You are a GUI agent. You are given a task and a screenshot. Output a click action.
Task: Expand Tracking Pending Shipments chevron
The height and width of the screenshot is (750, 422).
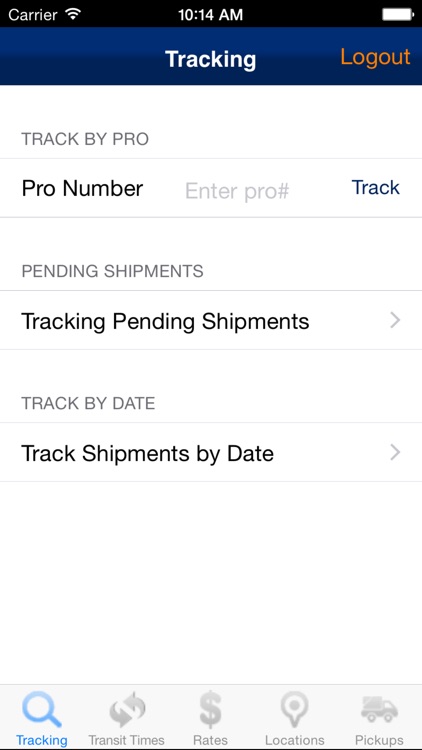coord(395,320)
